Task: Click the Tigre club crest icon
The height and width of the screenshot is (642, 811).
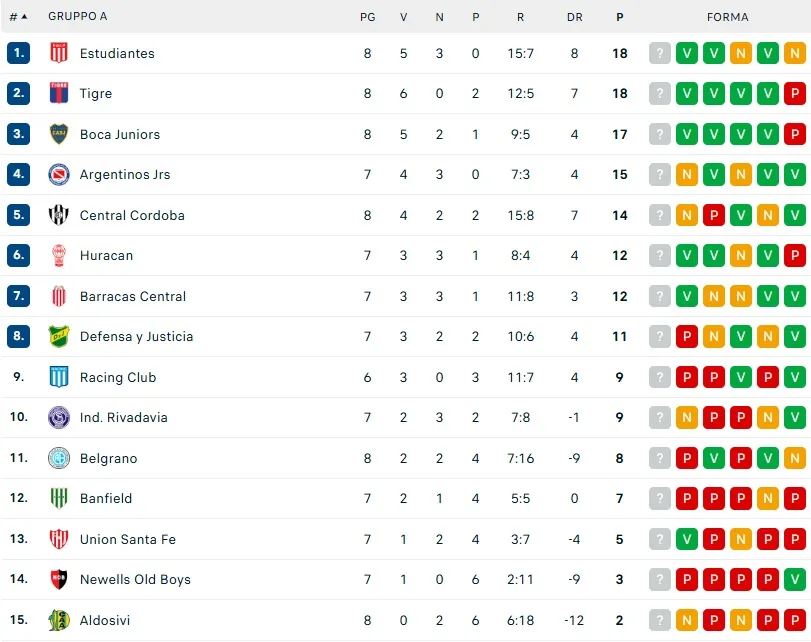Action: pyautogui.click(x=59, y=94)
